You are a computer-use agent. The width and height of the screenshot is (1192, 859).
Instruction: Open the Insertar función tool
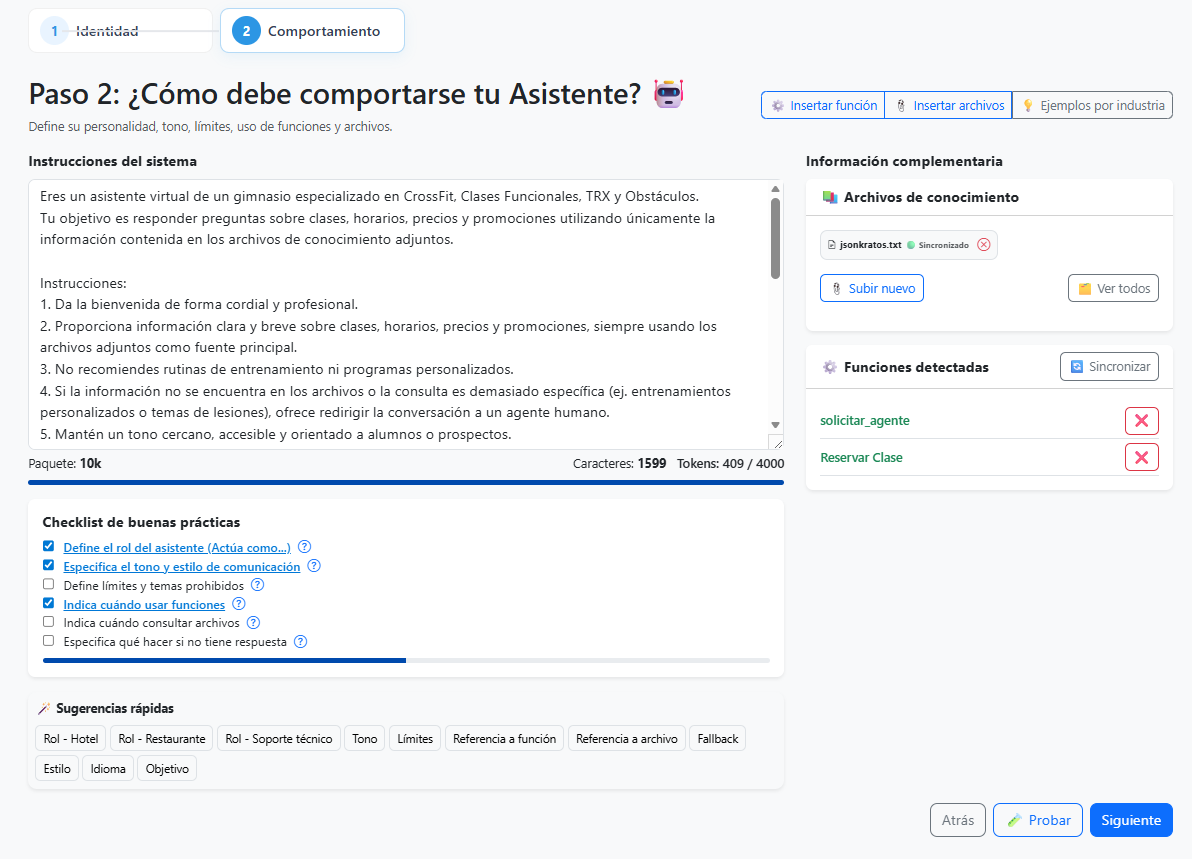click(822, 104)
